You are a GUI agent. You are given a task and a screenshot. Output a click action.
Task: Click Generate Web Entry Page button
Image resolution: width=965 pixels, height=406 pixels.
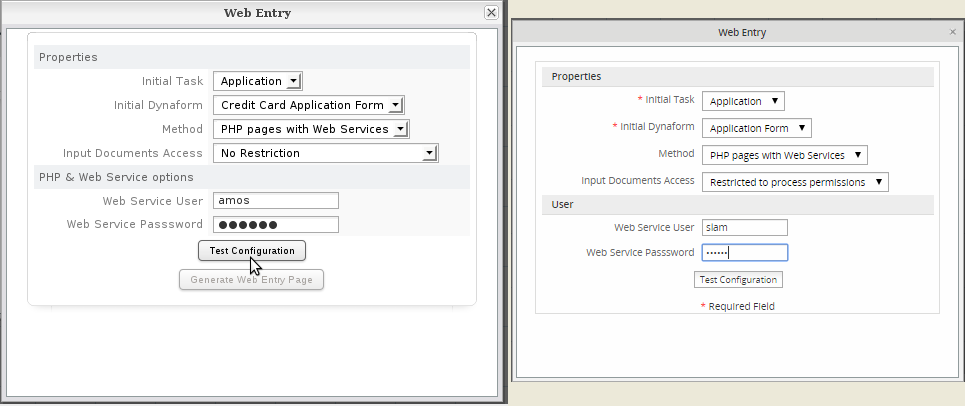point(251,280)
